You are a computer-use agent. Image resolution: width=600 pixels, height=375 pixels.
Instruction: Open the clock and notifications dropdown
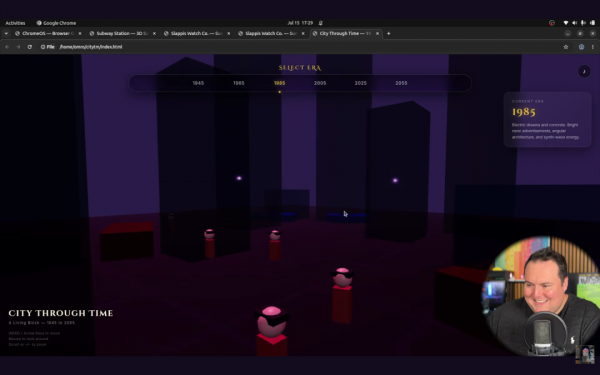pos(300,23)
